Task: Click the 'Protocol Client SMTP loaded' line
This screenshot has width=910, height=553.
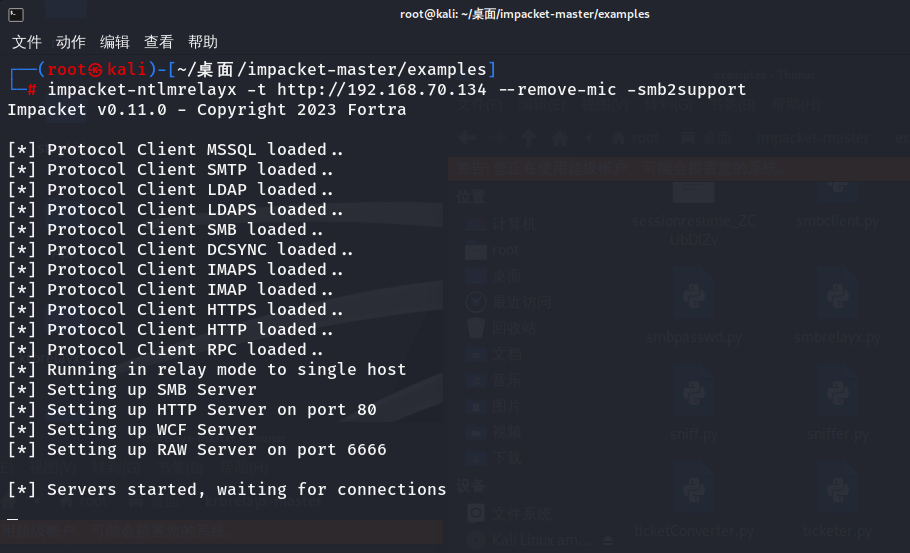Action: coord(171,169)
